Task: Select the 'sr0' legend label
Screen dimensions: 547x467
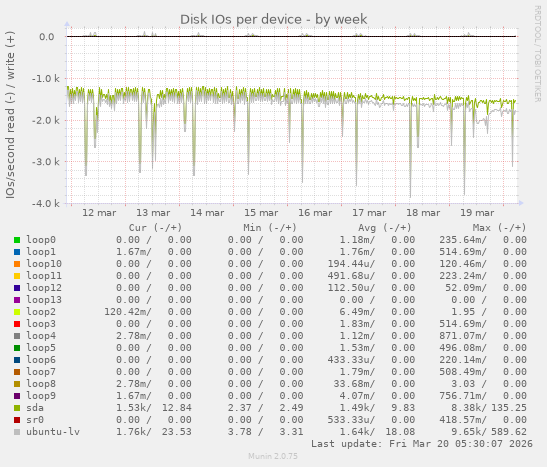Action: click(35, 420)
